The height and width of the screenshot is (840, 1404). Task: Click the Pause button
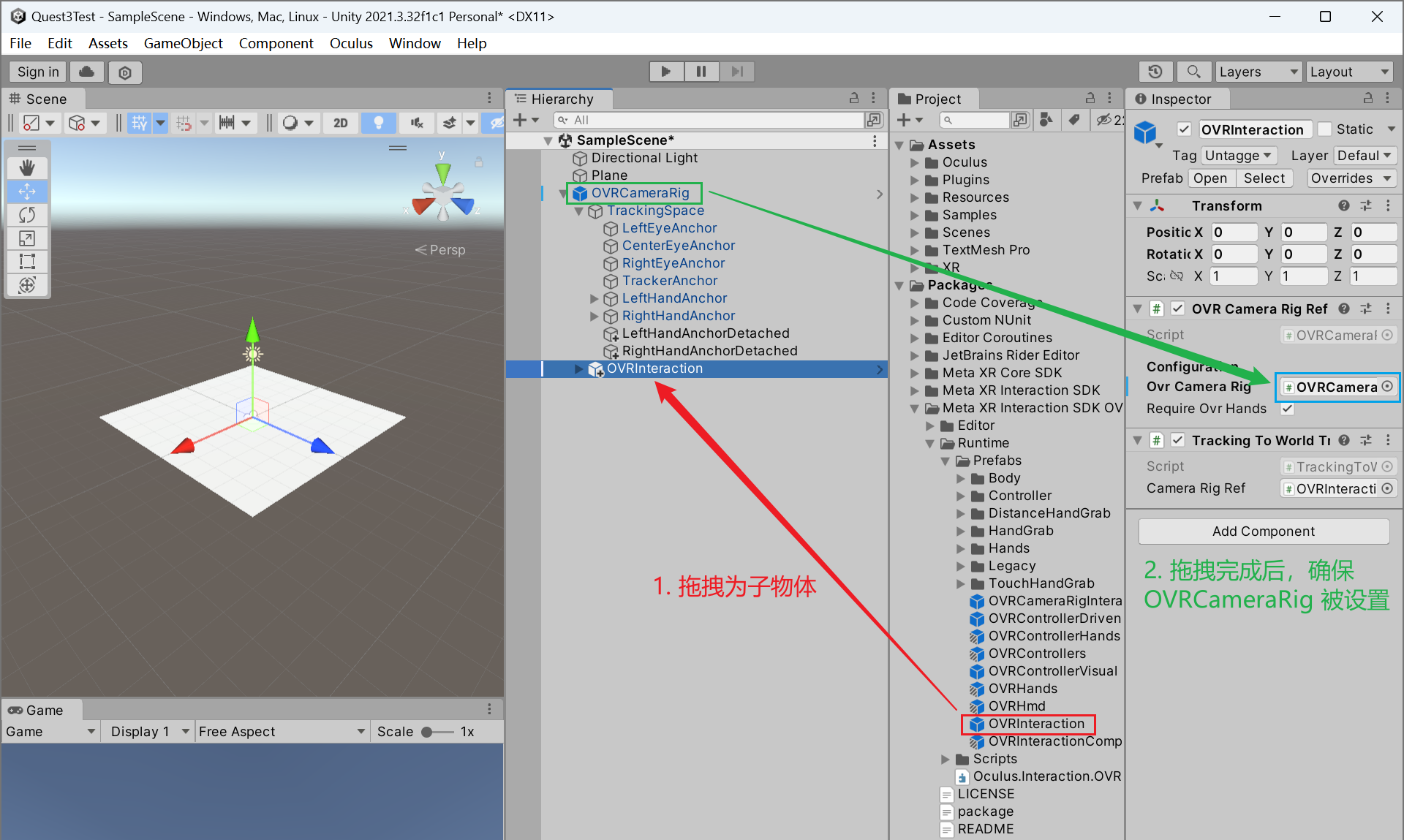coord(701,72)
